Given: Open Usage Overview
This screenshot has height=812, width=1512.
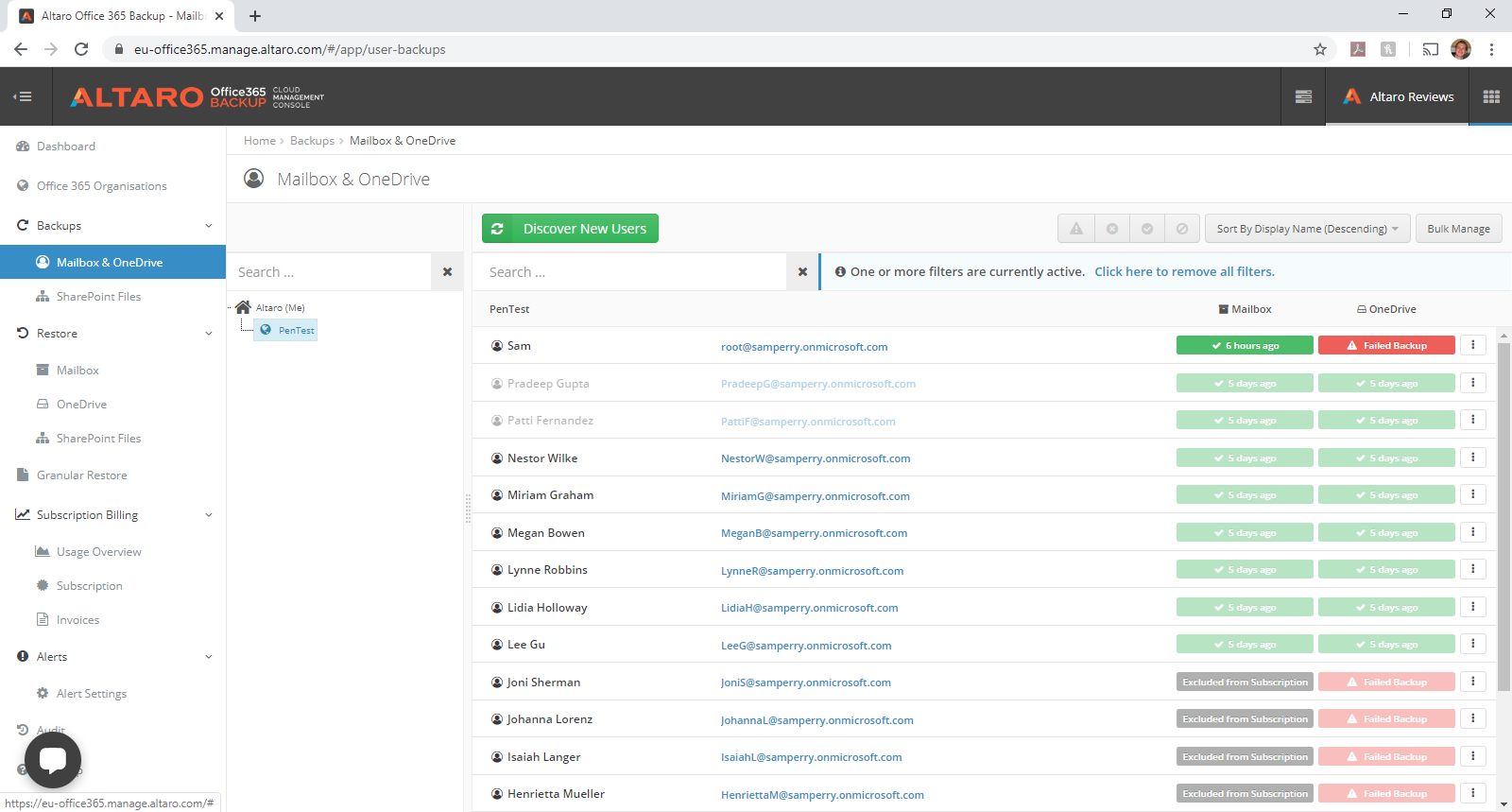Looking at the screenshot, I should click(x=98, y=552).
